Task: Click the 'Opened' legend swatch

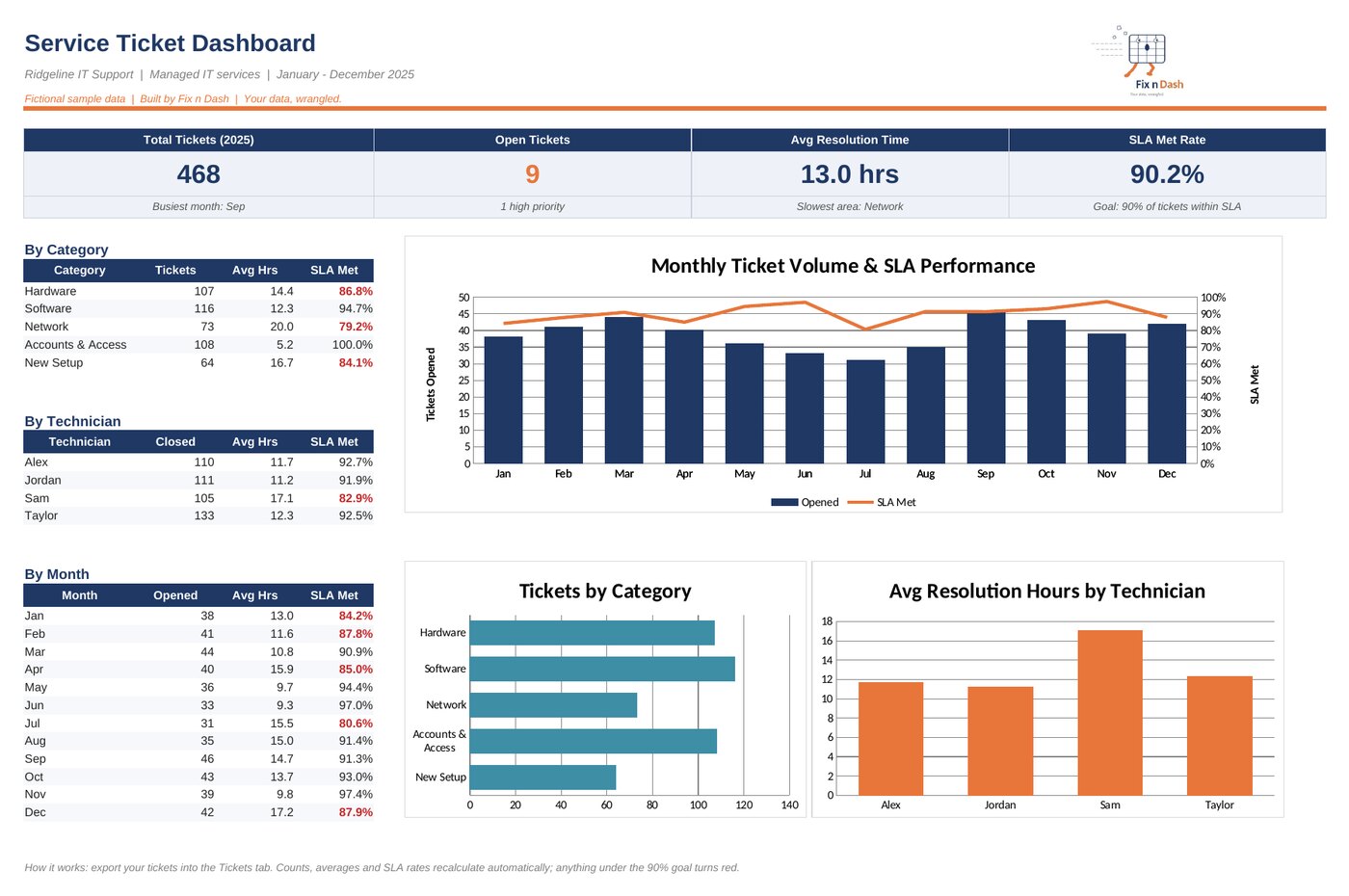Action: (x=784, y=502)
